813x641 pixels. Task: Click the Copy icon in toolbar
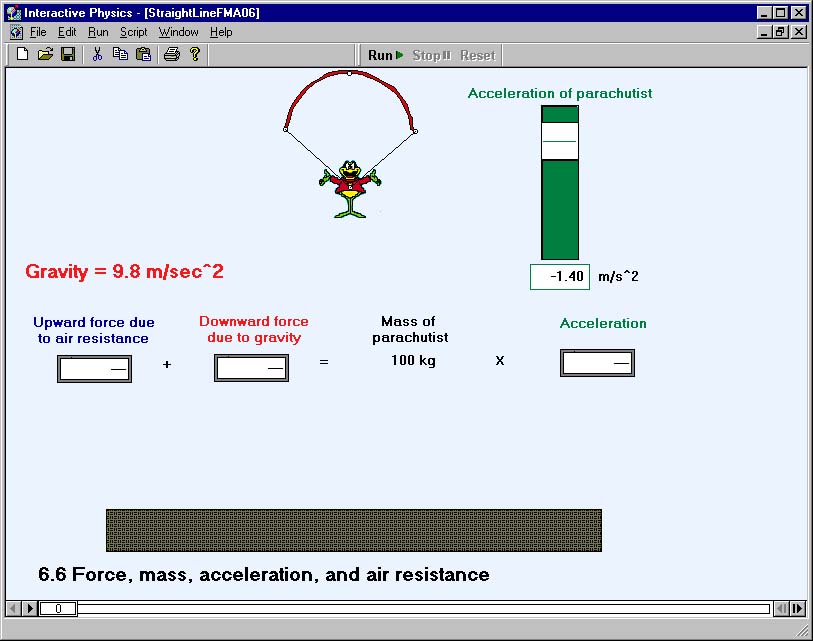120,54
